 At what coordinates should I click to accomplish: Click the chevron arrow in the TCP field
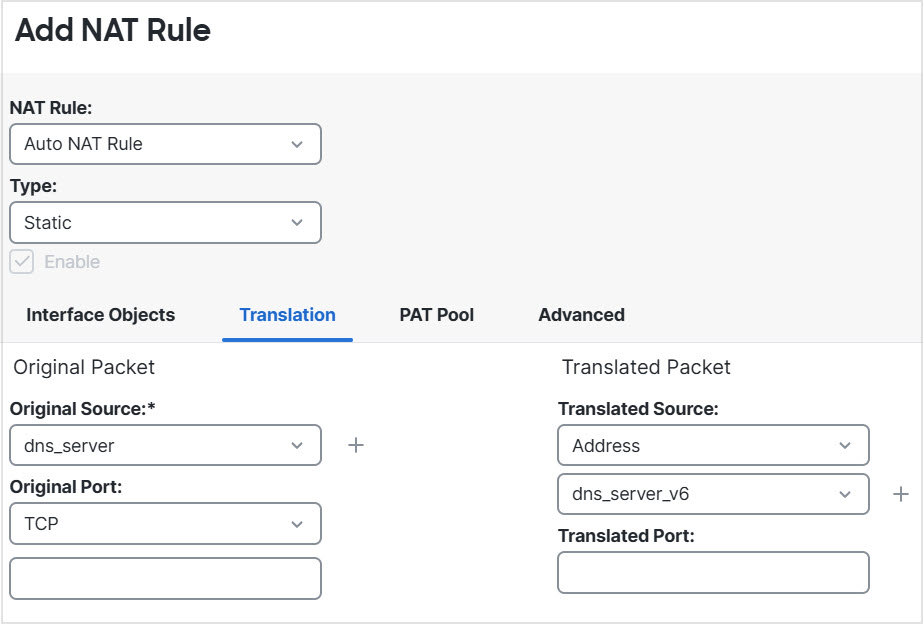tap(297, 524)
